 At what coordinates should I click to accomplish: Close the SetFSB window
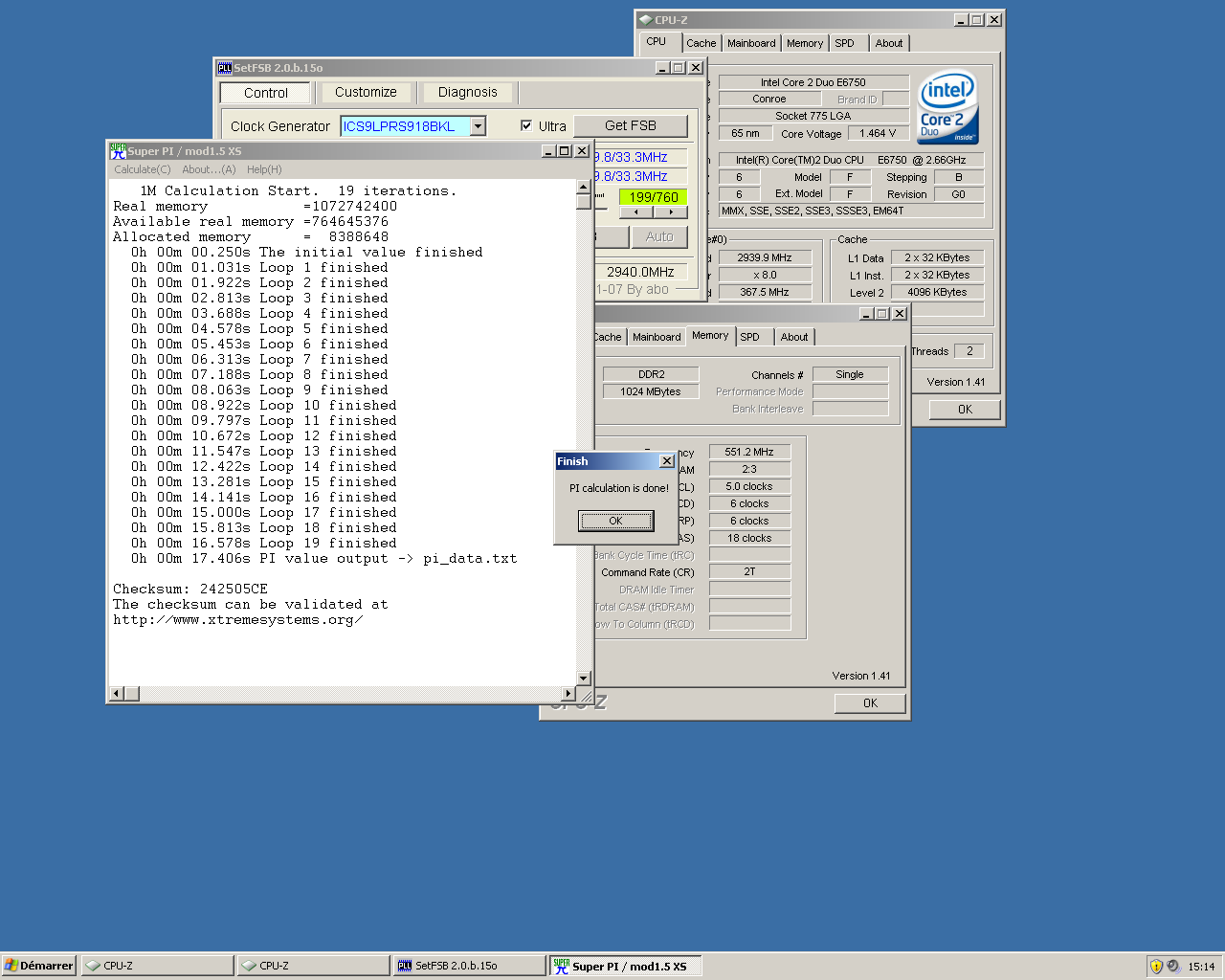tap(696, 68)
